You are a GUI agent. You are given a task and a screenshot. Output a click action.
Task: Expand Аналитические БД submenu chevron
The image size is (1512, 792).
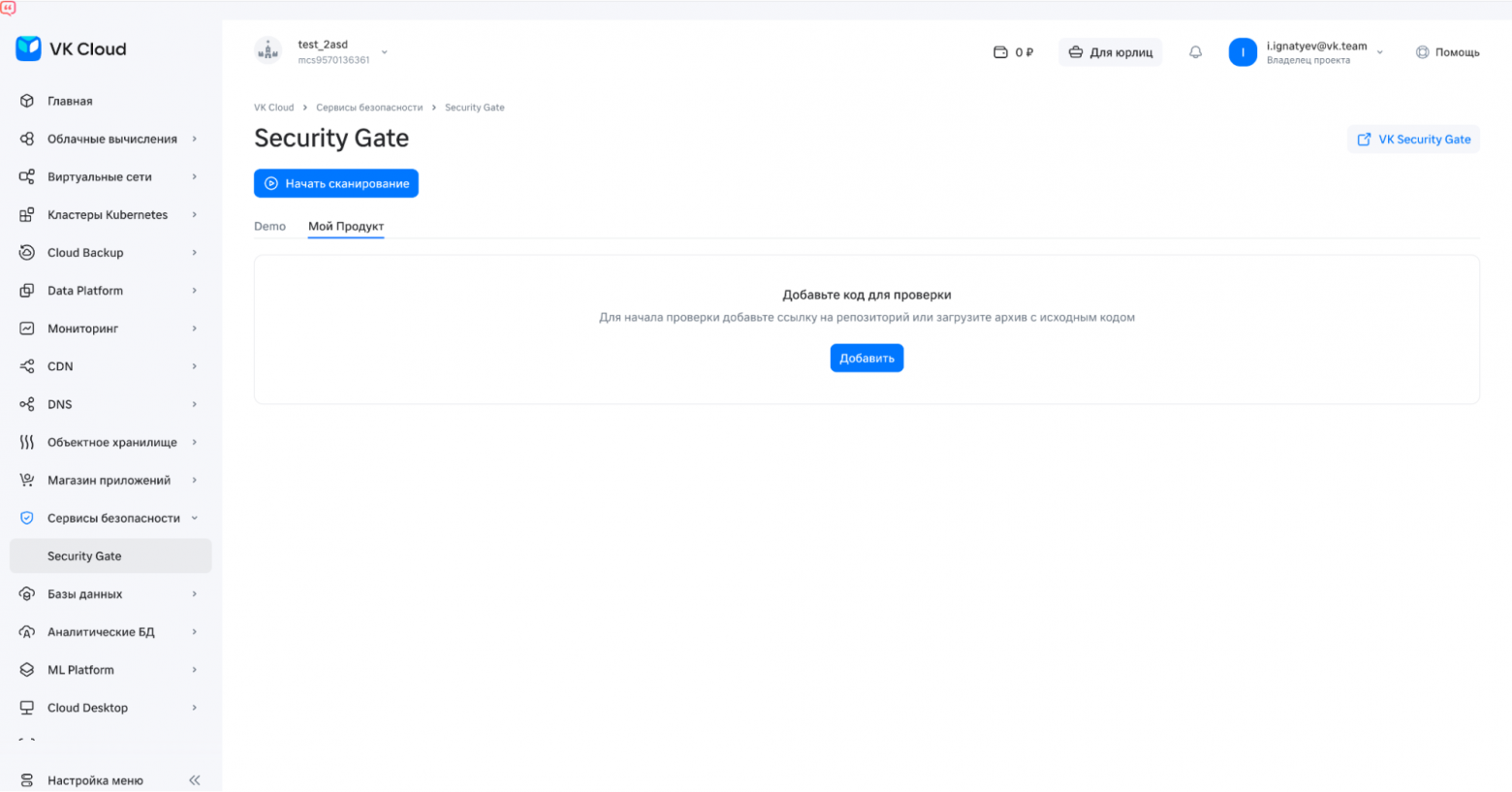coord(195,631)
